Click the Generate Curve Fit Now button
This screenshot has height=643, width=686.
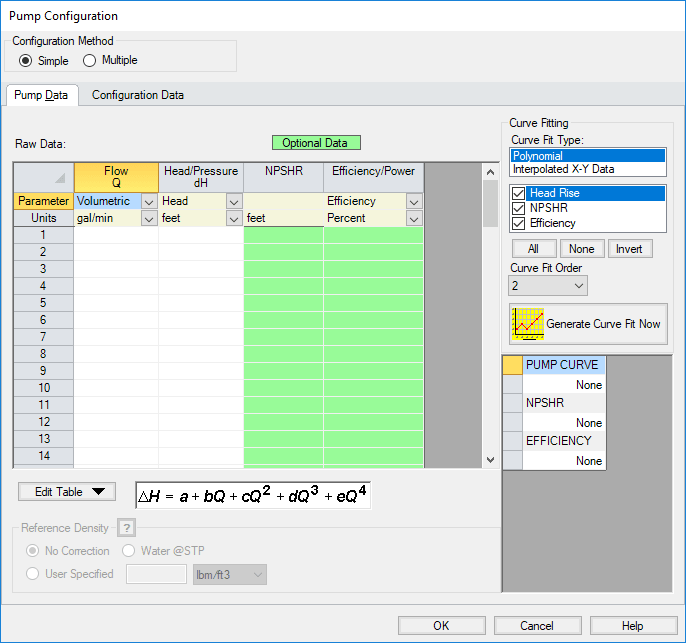pyautogui.click(x=588, y=324)
